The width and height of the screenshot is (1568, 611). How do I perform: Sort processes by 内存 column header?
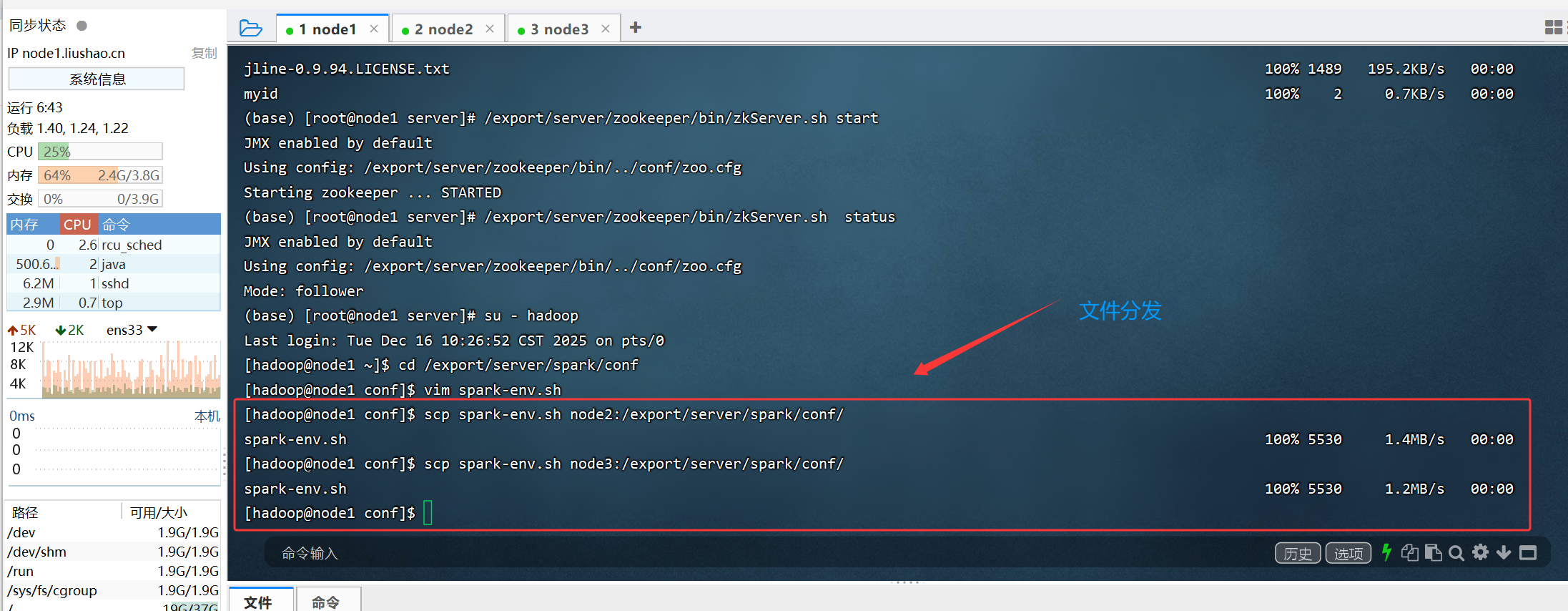[33, 224]
